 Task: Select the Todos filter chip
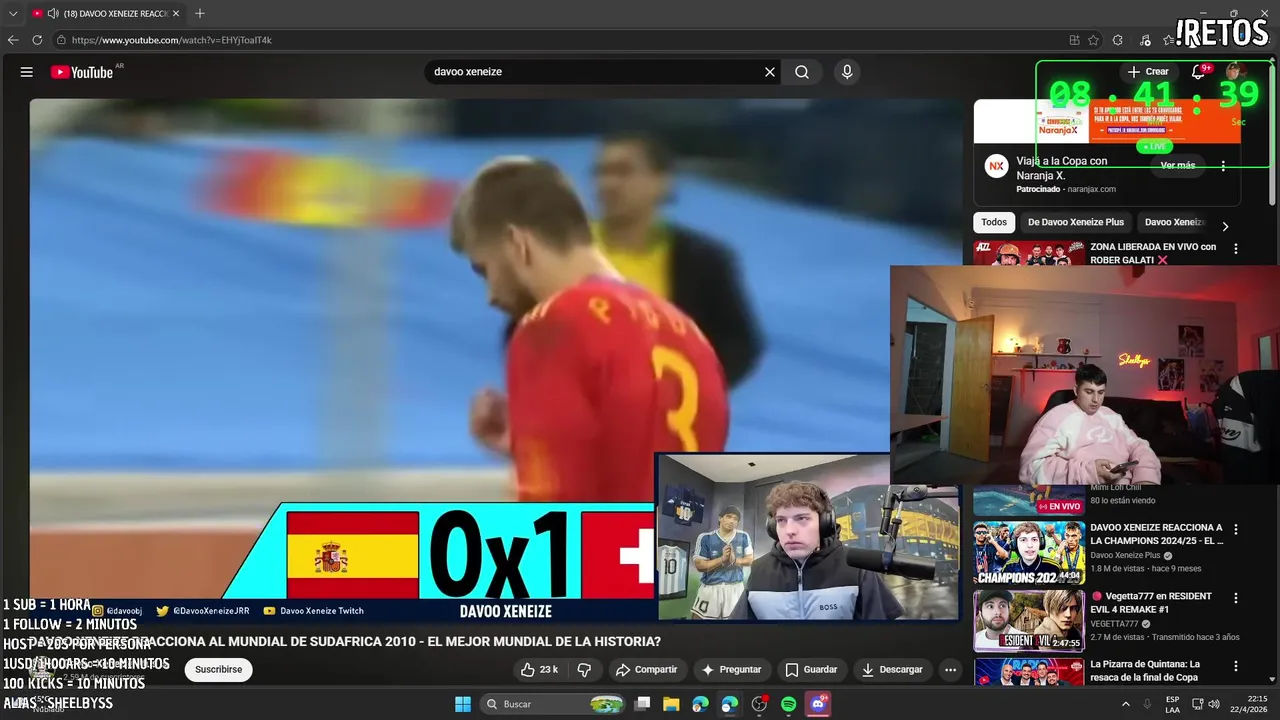pos(994,222)
